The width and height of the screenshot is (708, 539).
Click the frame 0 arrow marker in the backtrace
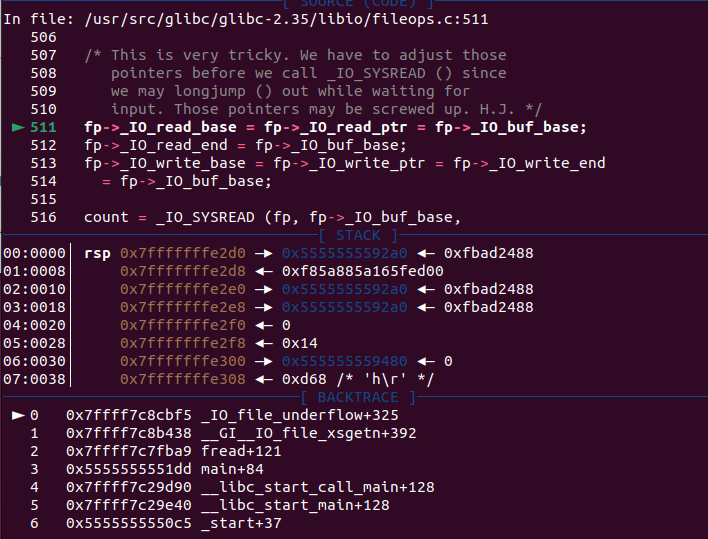pos(17,414)
